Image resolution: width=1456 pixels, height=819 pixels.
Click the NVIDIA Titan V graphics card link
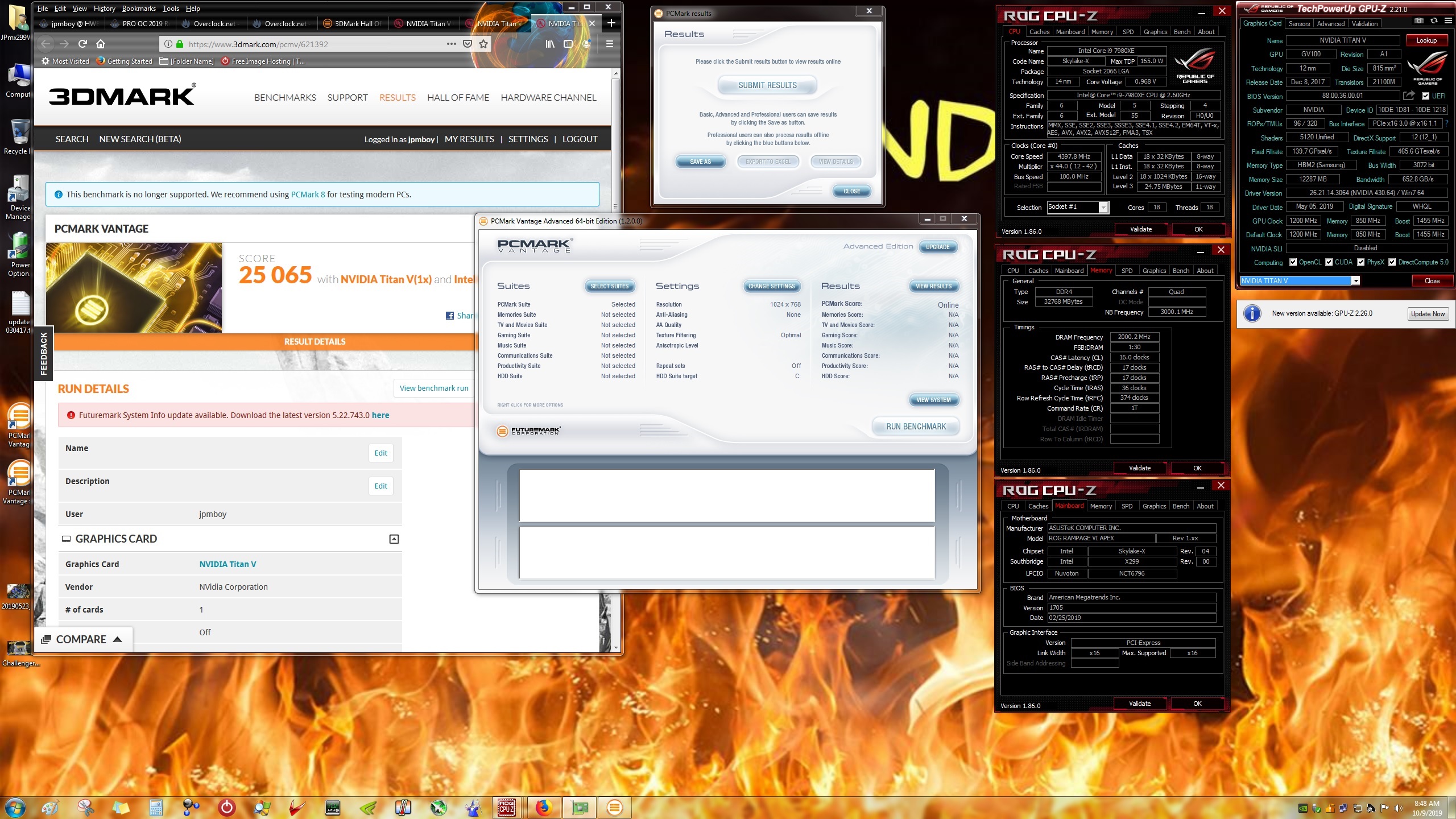(x=227, y=564)
